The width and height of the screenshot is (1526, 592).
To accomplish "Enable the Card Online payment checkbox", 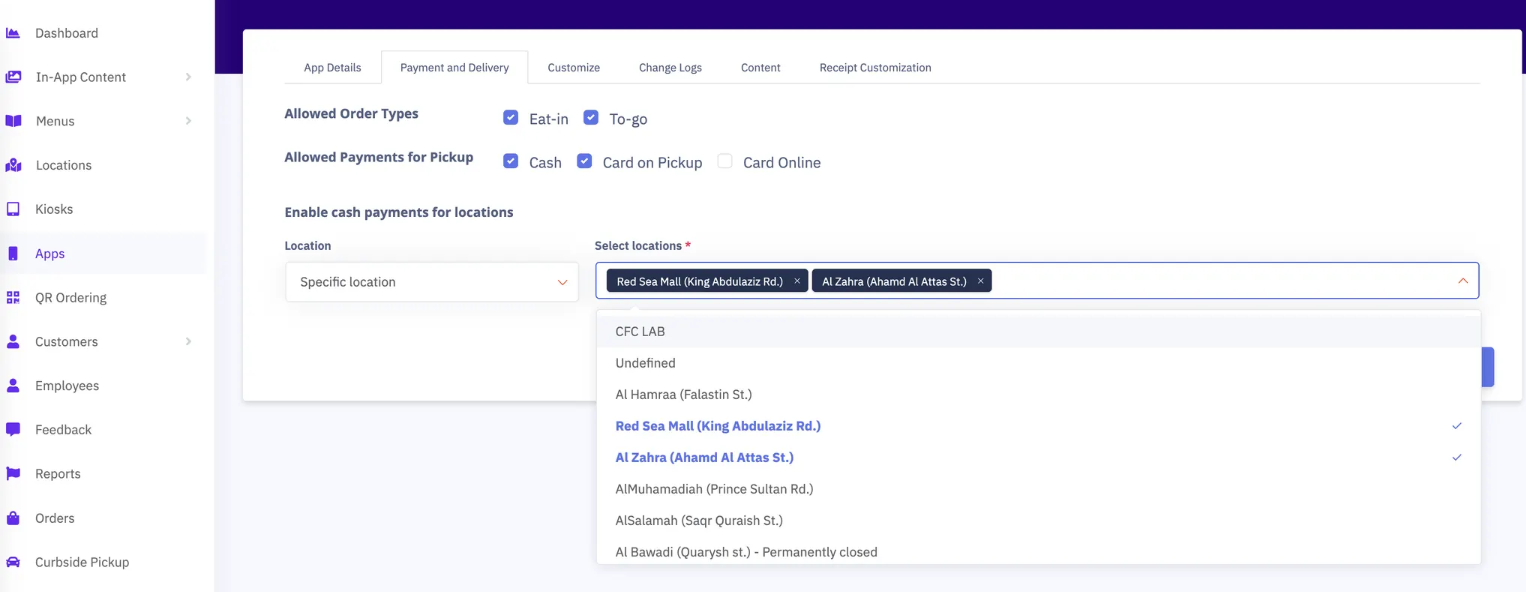I will click(x=725, y=161).
